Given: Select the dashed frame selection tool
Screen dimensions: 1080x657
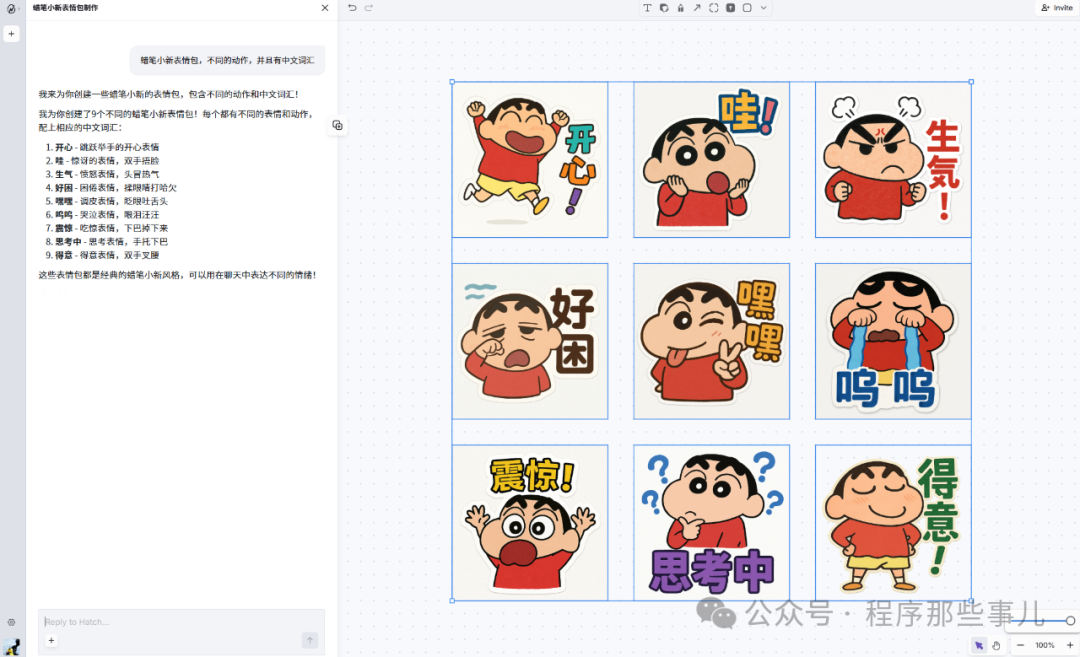Looking at the screenshot, I should click(714, 8).
